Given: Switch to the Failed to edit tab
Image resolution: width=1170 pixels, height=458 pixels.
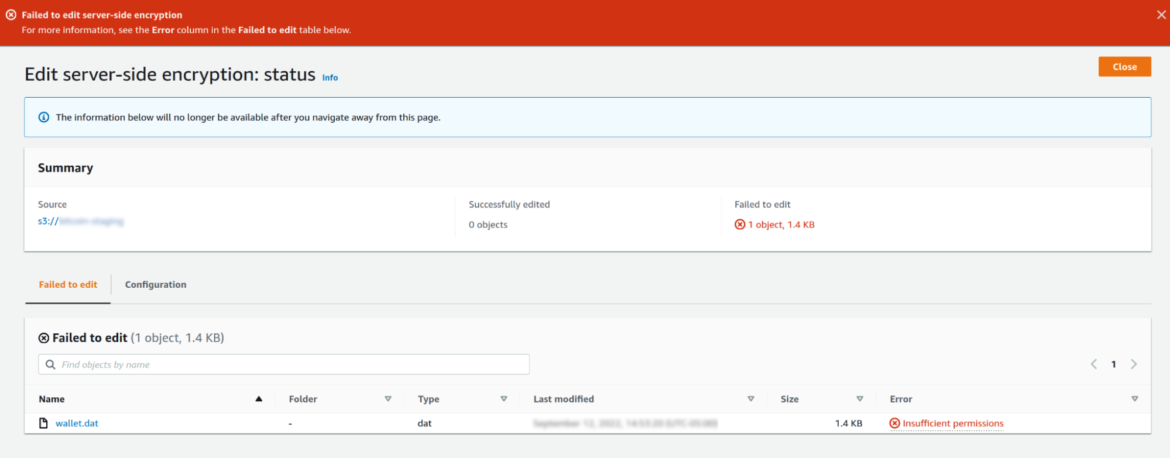Looking at the screenshot, I should click(68, 284).
